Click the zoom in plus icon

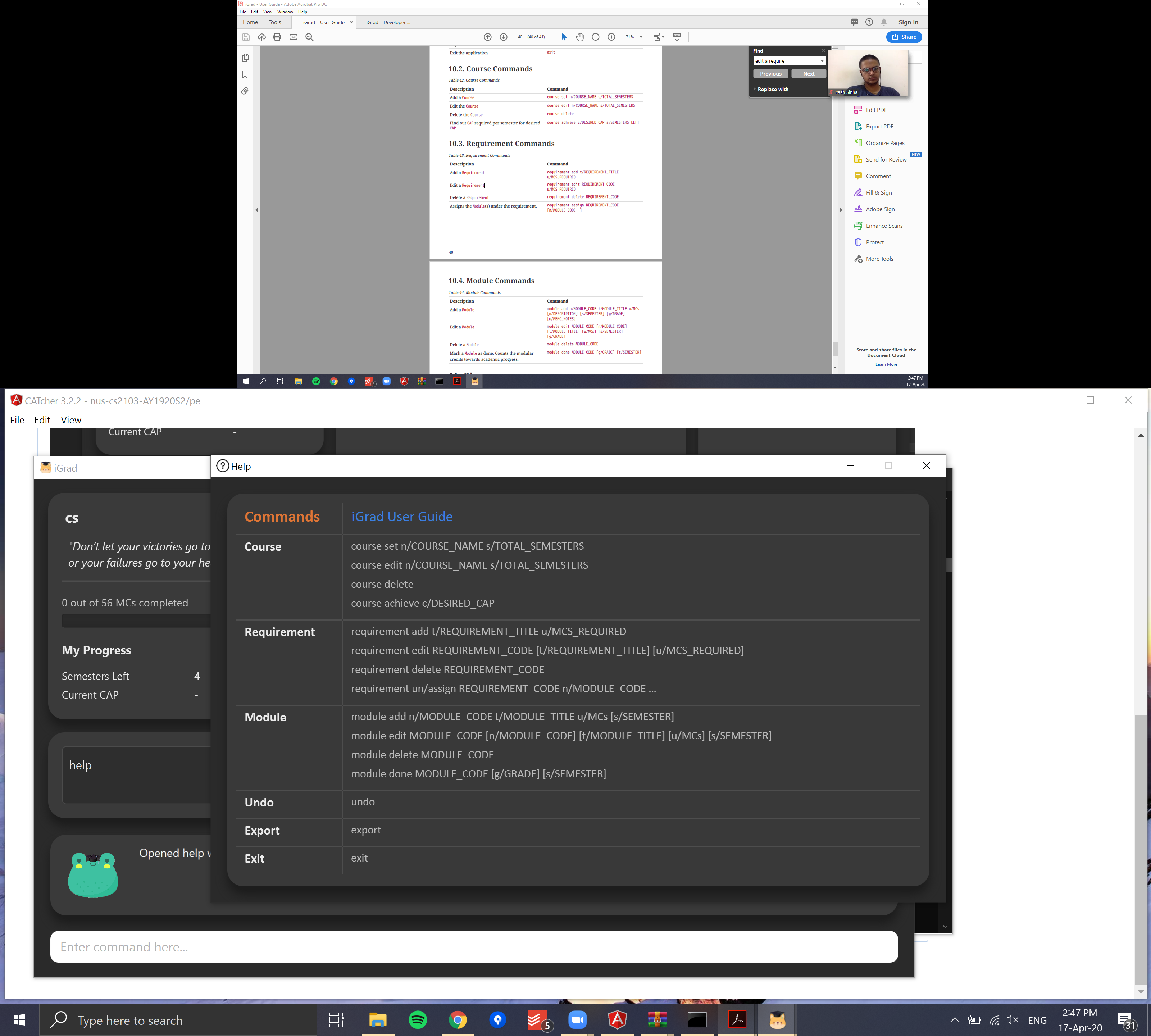[x=611, y=37]
